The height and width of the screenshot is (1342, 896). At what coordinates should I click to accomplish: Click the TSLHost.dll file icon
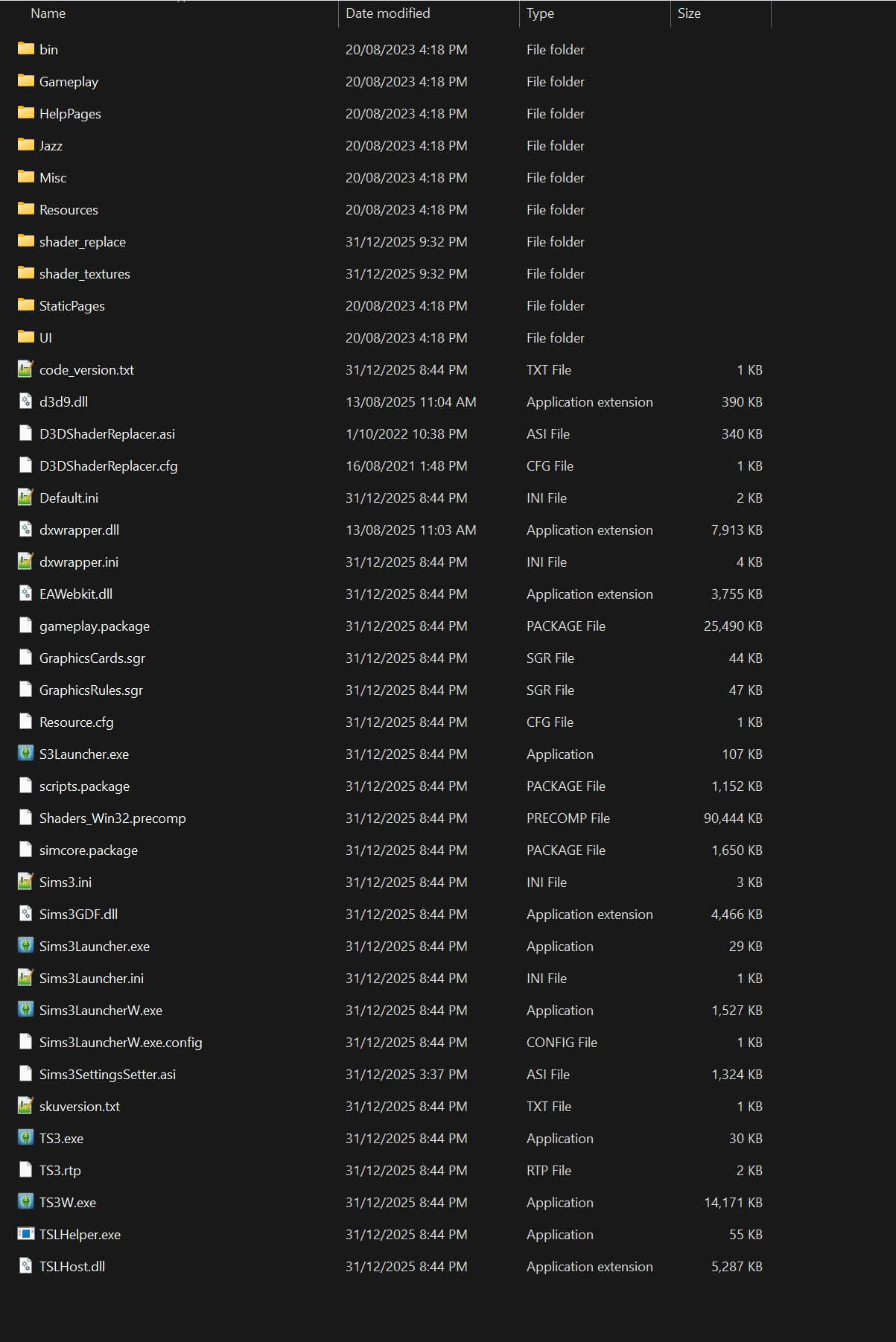pyautogui.click(x=26, y=1266)
